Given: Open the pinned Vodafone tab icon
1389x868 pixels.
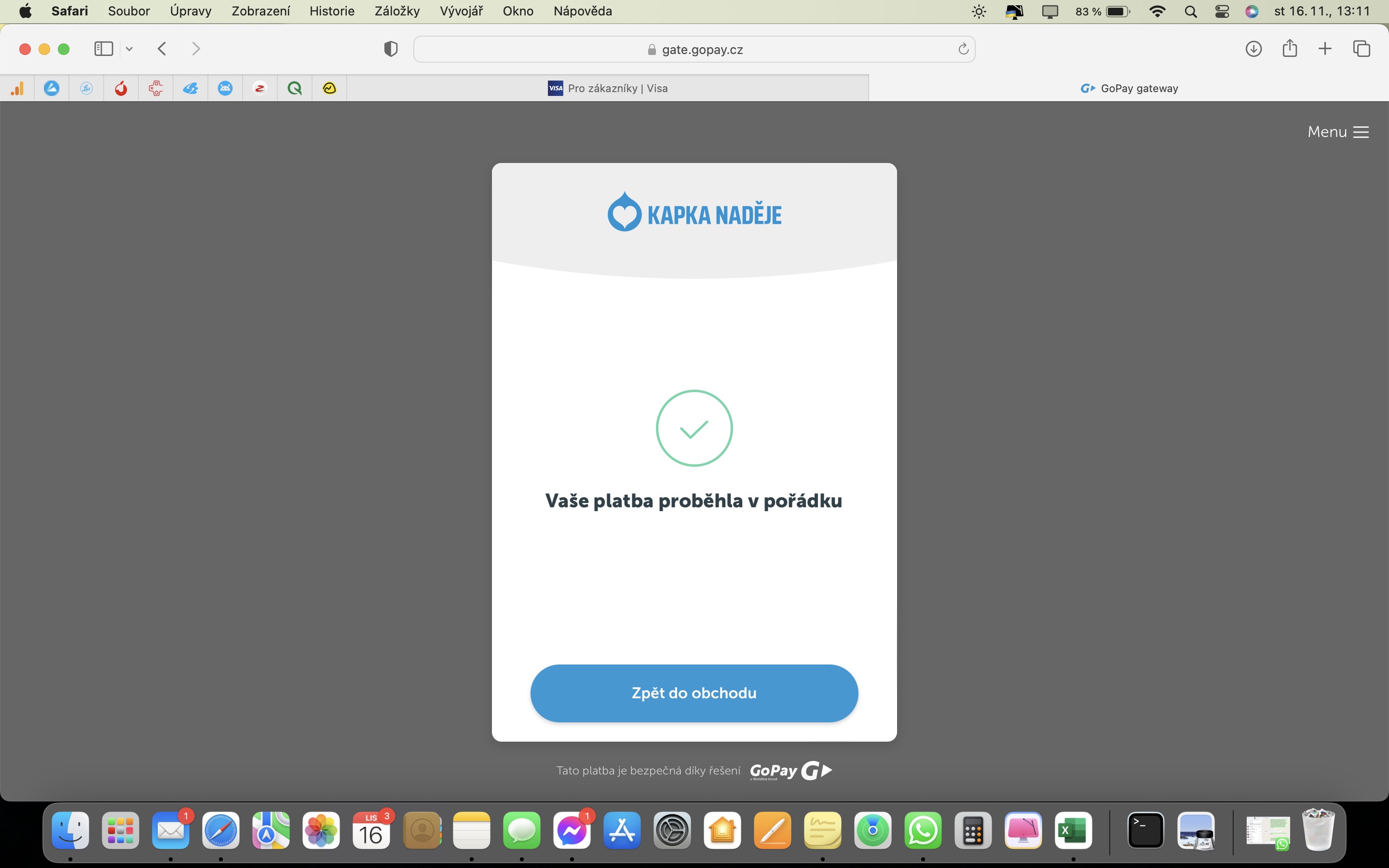Looking at the screenshot, I should [121, 88].
